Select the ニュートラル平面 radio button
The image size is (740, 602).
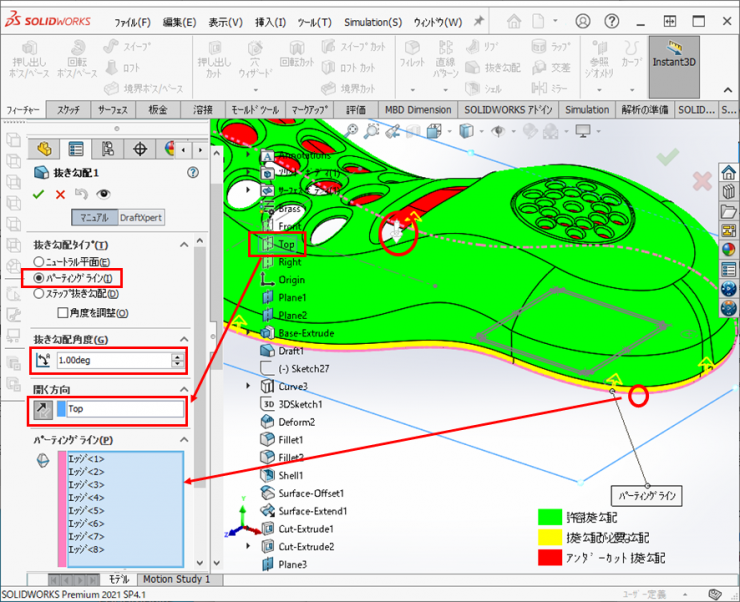pyautogui.click(x=39, y=261)
